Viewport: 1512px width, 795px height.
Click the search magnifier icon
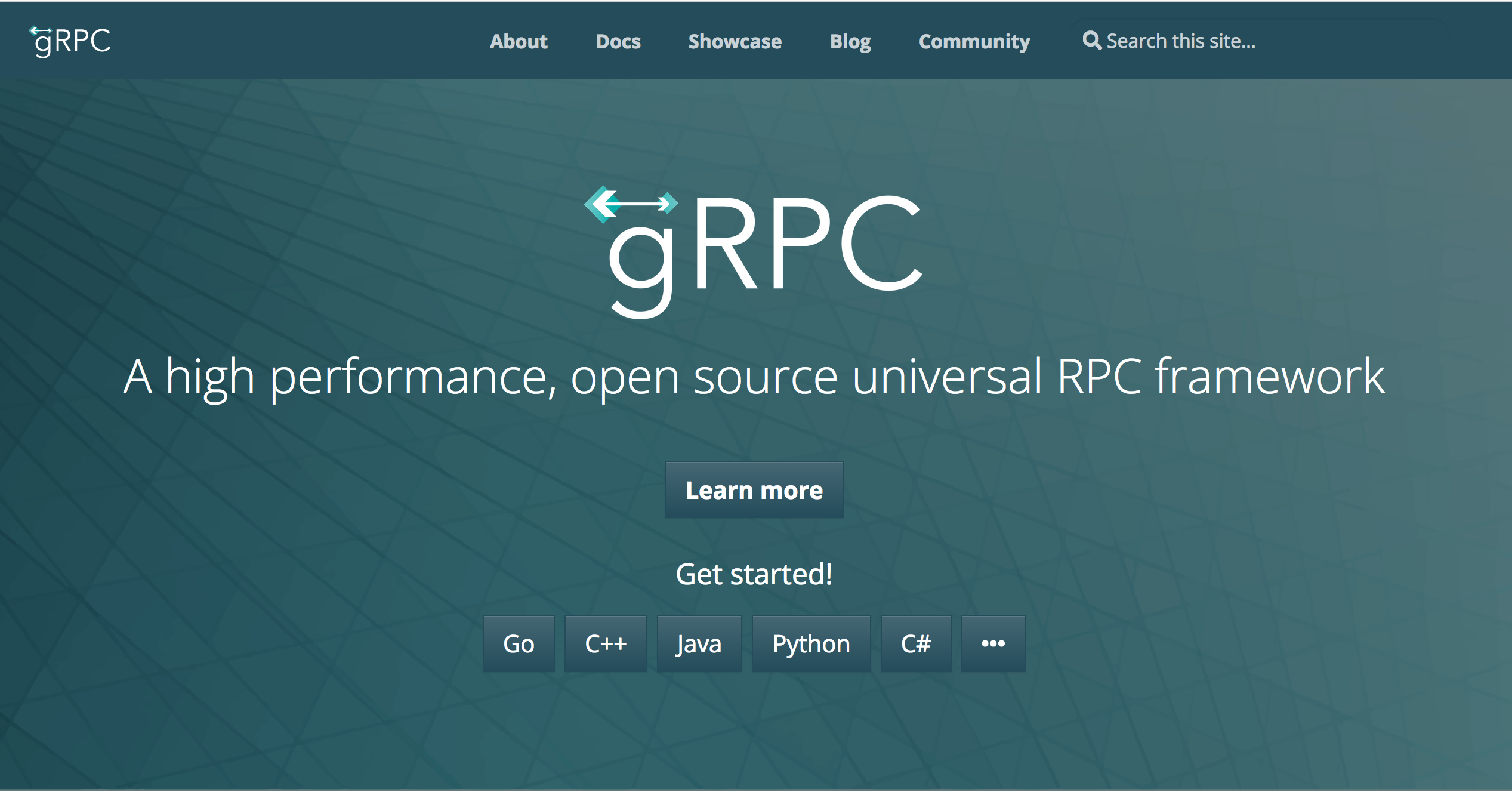(x=1091, y=41)
